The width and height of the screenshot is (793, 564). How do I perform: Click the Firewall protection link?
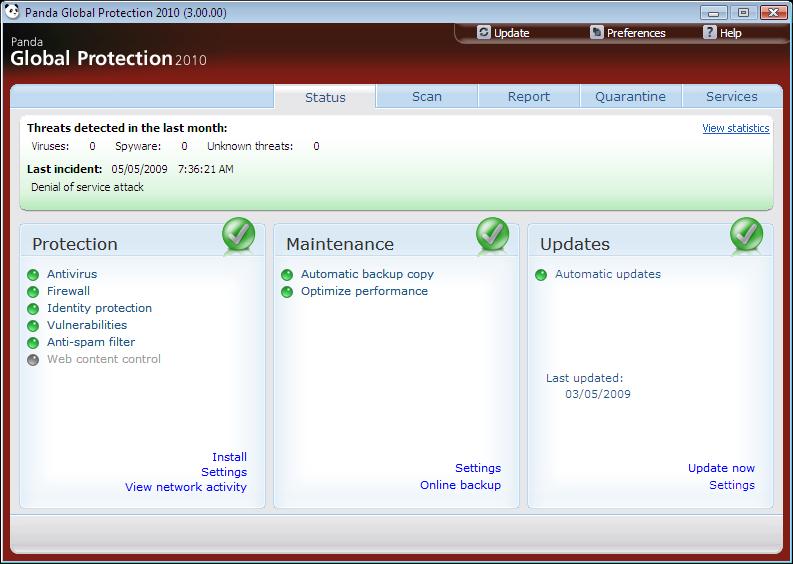pos(68,291)
